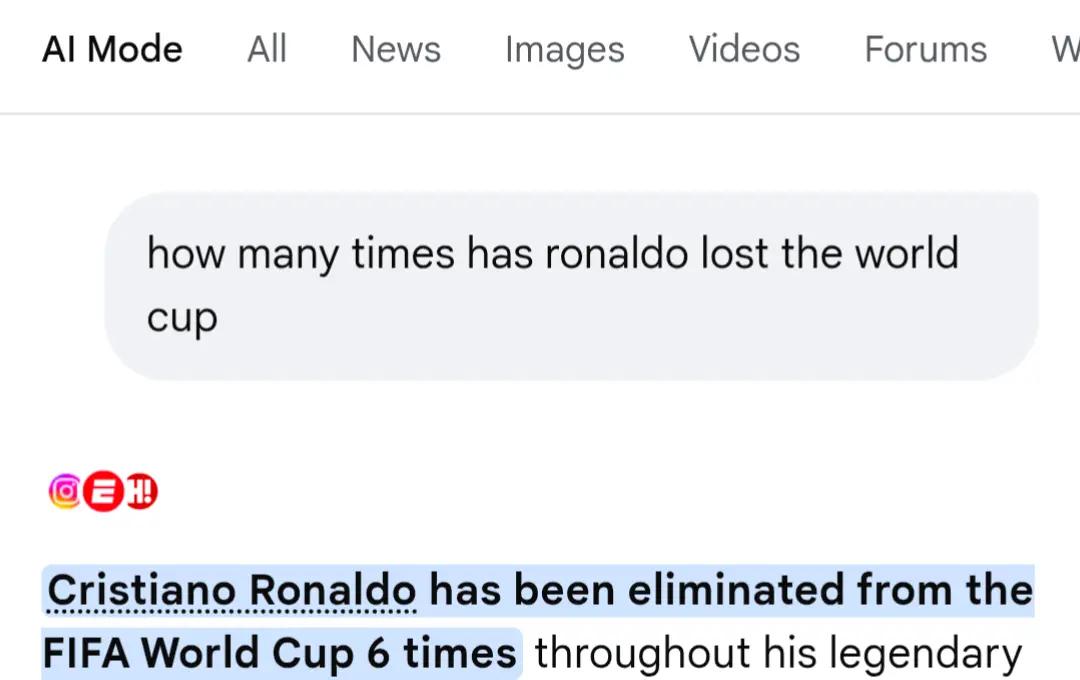Open the Forums tab
This screenshot has width=1080, height=680.
(x=926, y=50)
